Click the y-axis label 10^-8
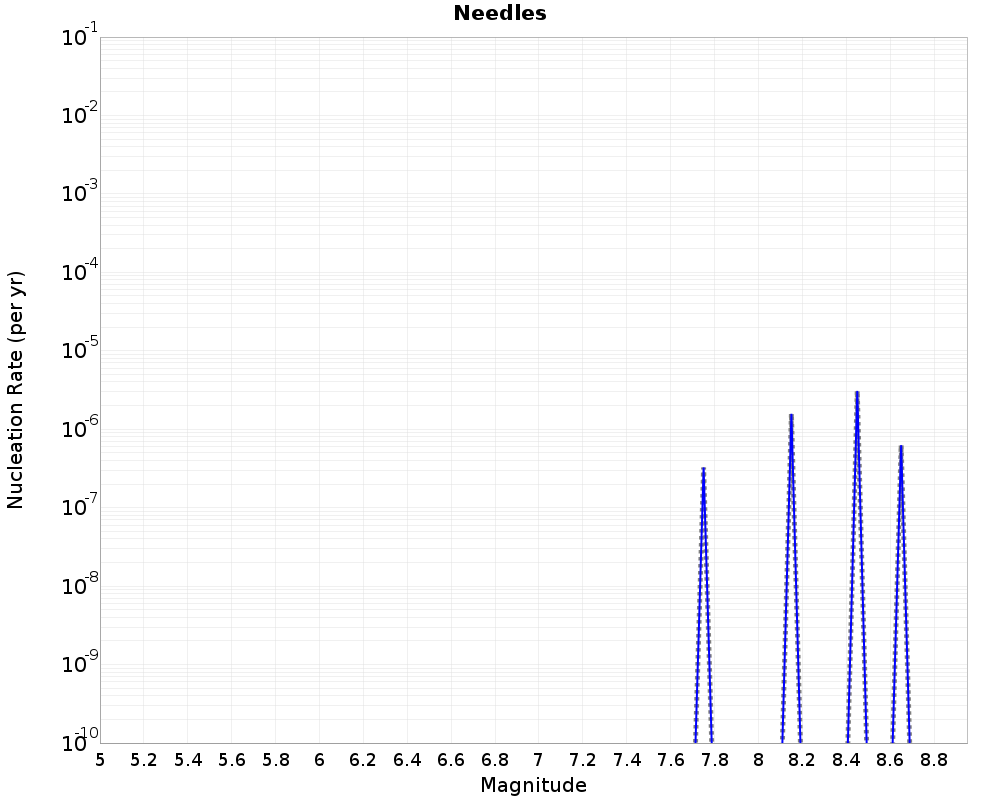 coord(80,584)
